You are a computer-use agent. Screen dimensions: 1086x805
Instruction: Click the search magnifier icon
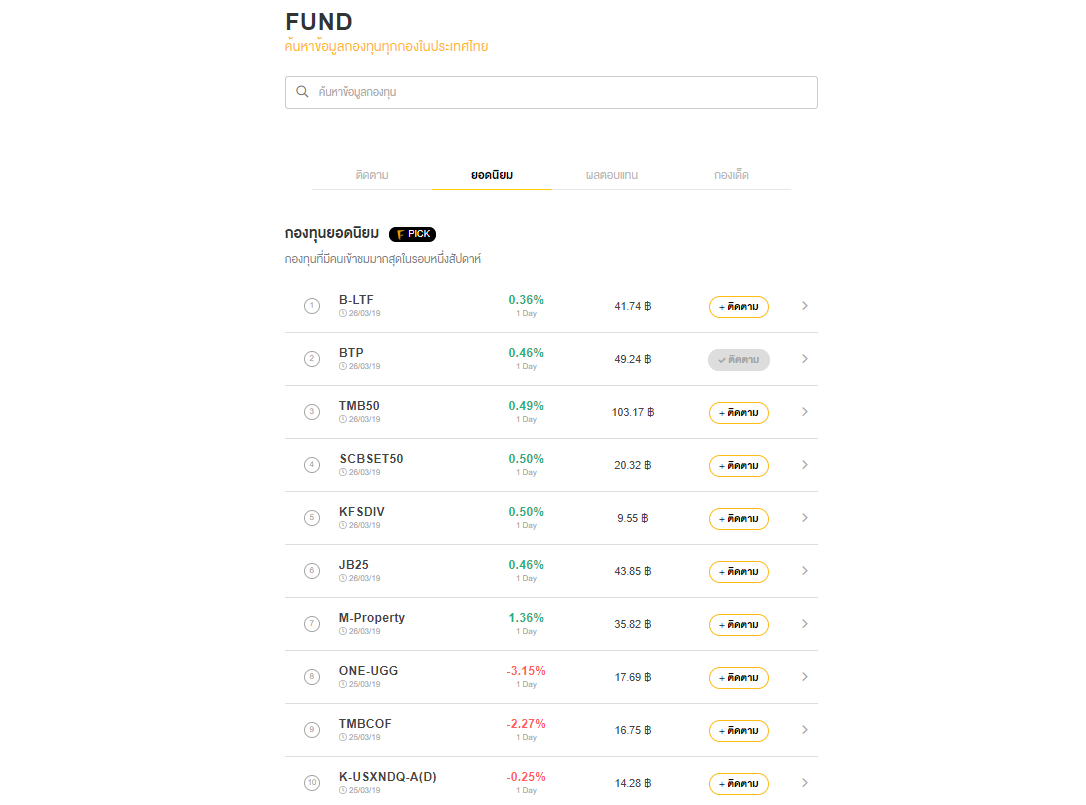coord(302,92)
